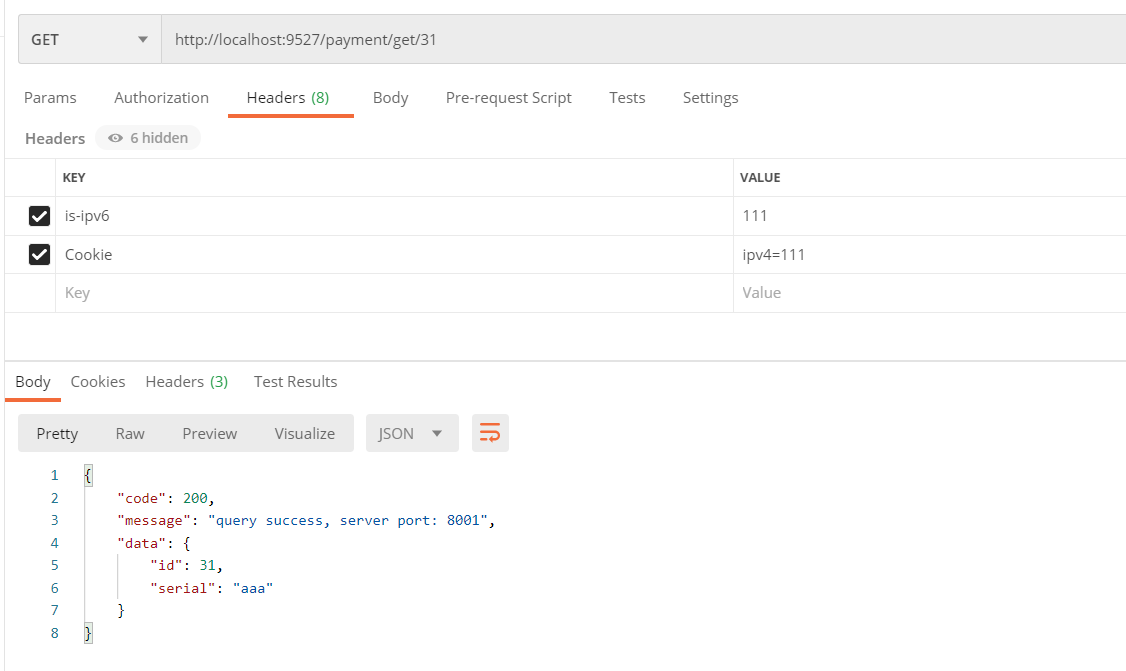This screenshot has width=1126, height=671.
Task: Click the request URL field
Action: coord(643,40)
